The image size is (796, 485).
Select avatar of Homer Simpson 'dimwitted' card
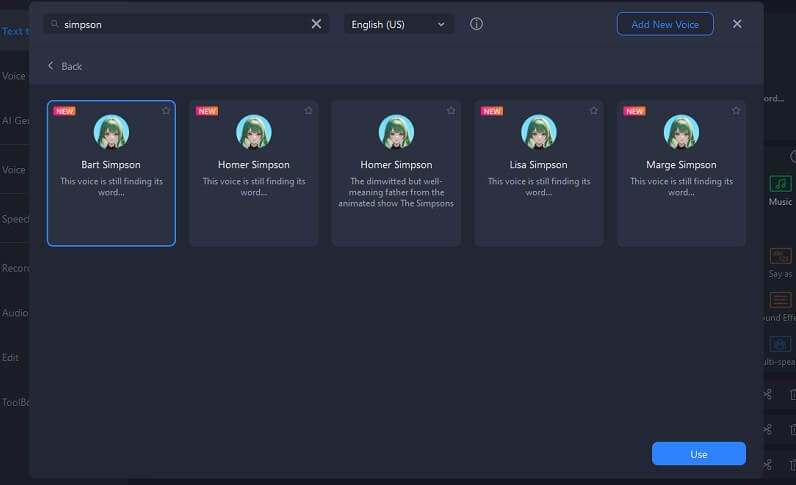coord(396,132)
